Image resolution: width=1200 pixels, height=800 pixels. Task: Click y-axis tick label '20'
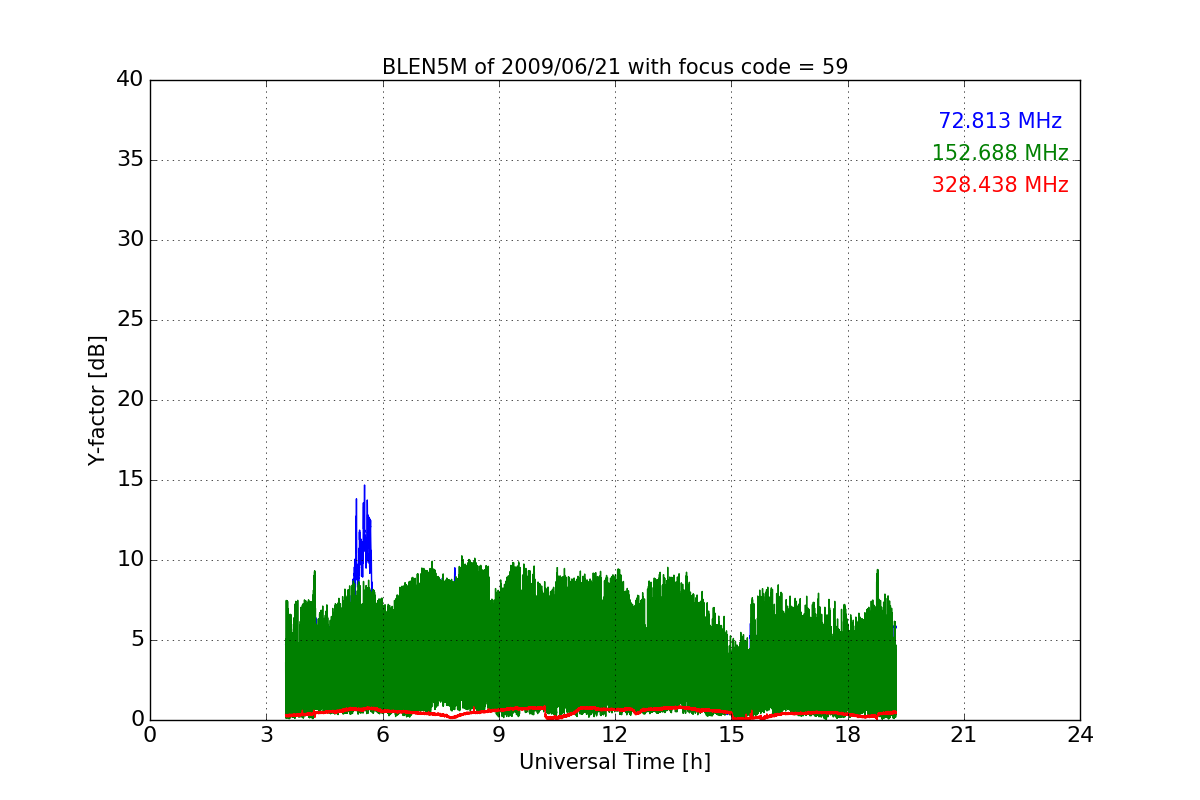click(130, 400)
